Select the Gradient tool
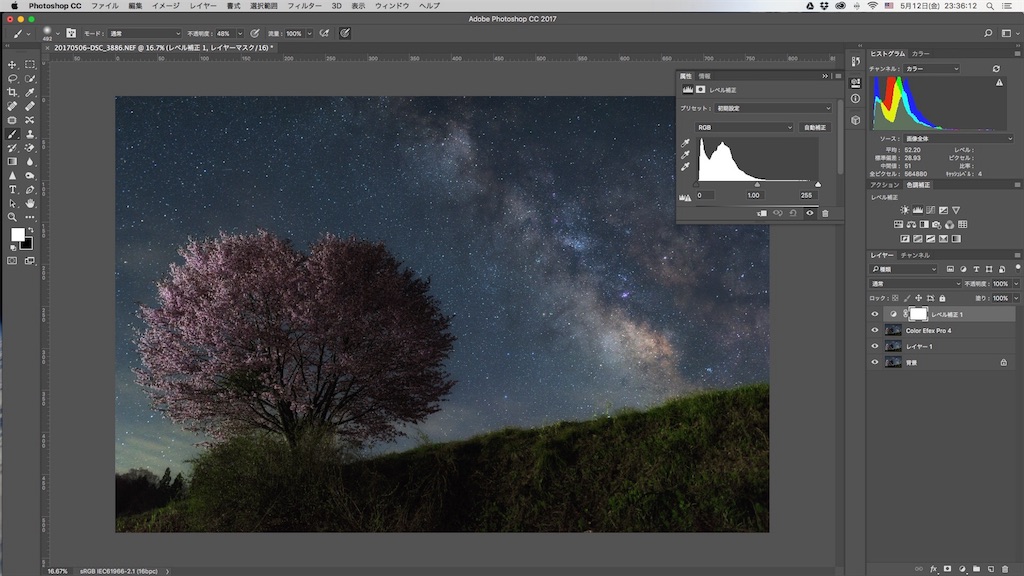 point(12,161)
